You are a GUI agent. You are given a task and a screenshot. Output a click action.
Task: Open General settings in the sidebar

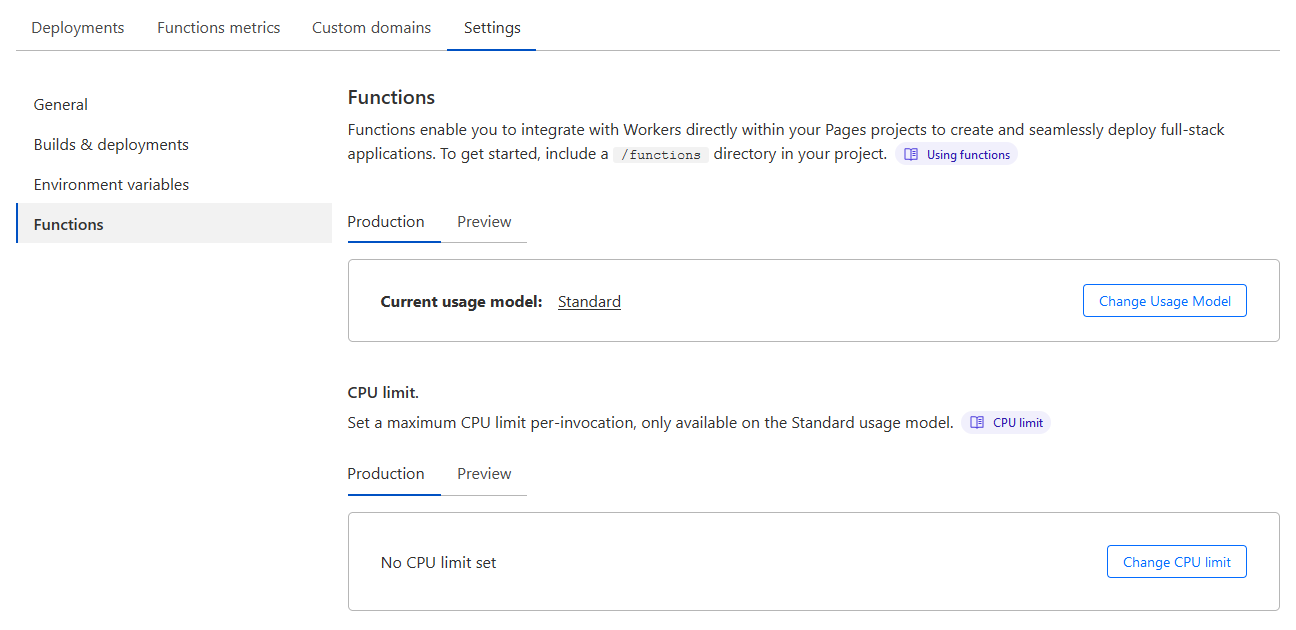pos(61,105)
